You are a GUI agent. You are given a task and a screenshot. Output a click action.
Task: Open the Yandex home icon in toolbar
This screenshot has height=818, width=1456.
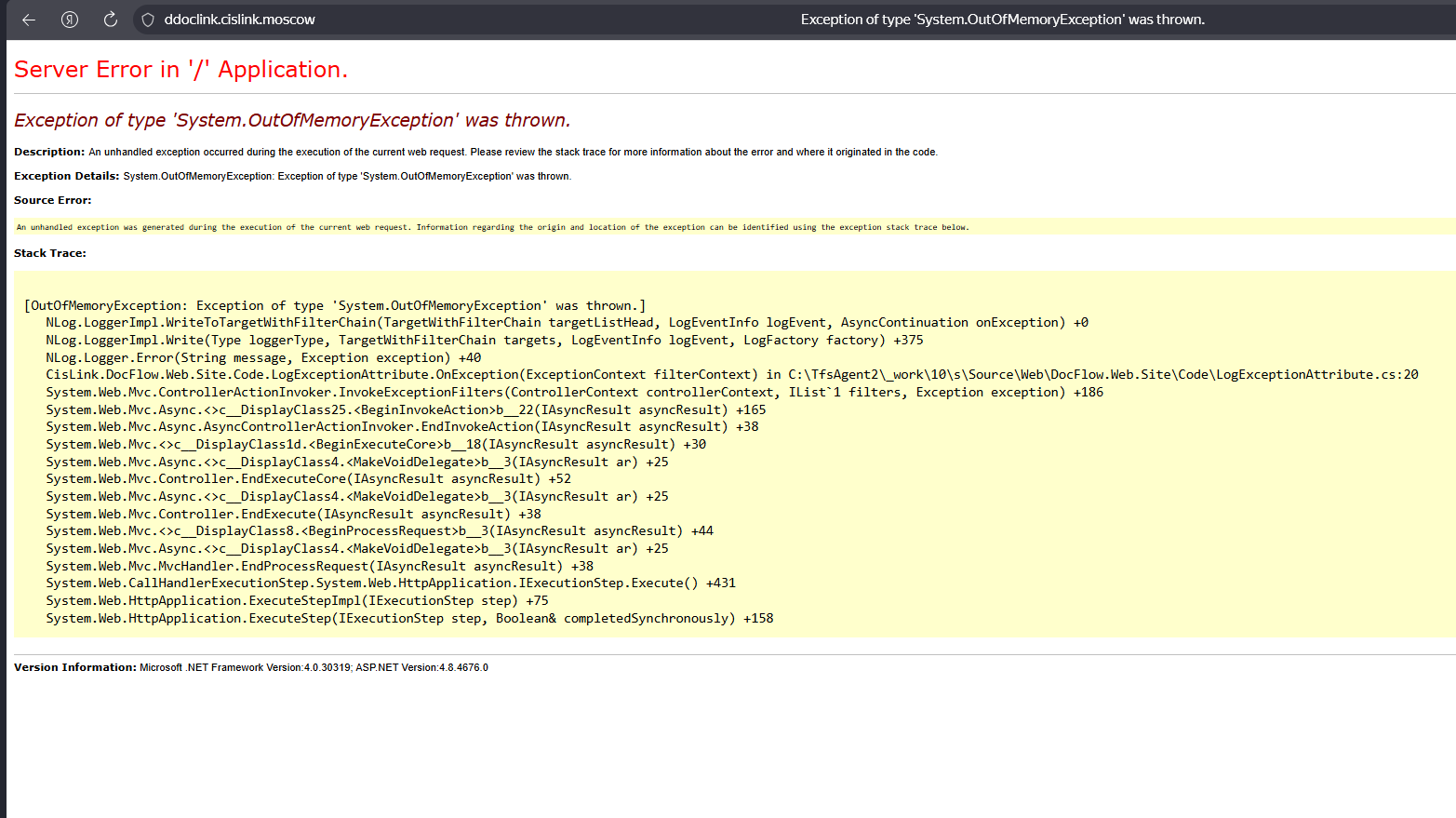pyautogui.click(x=70, y=20)
